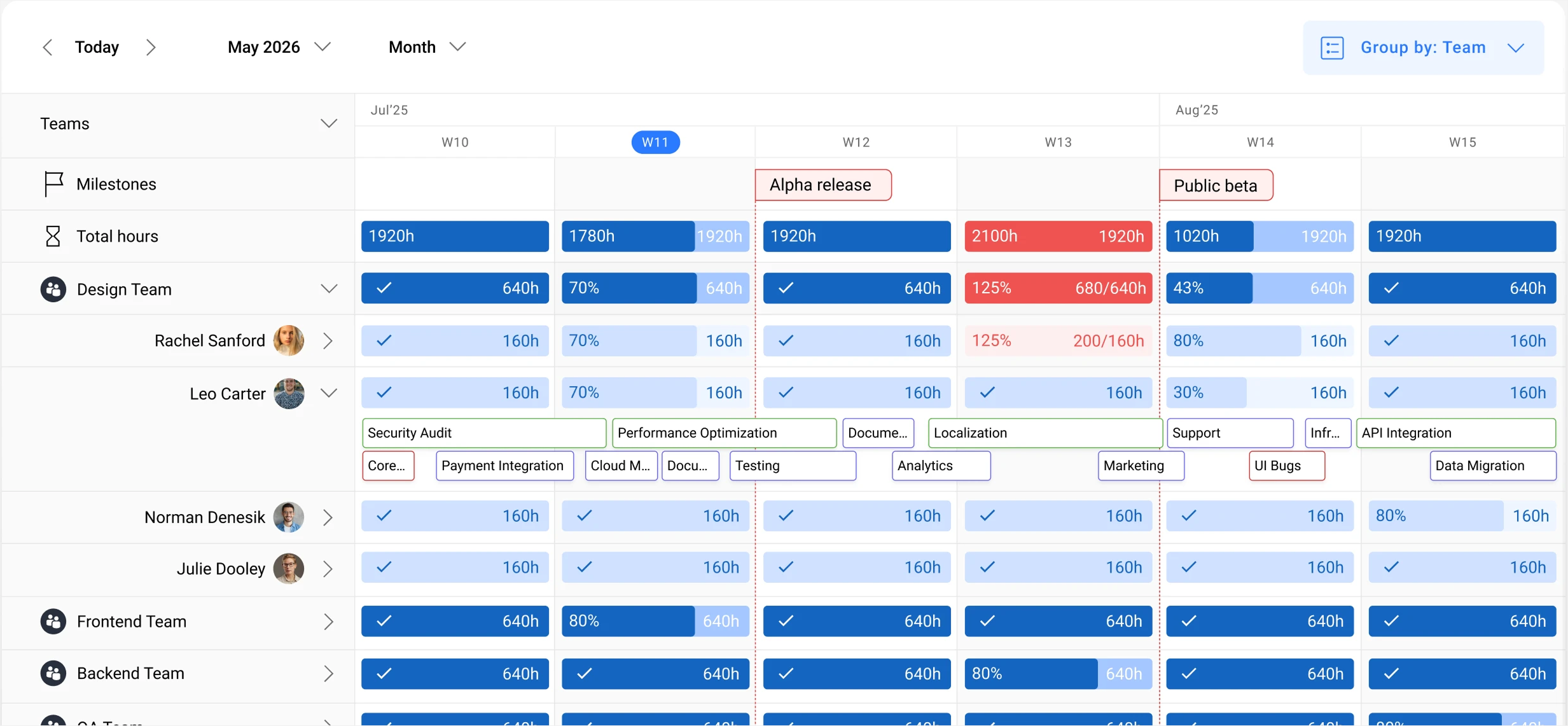This screenshot has width=1568, height=726.
Task: Select week W13 column header
Action: (x=1058, y=142)
